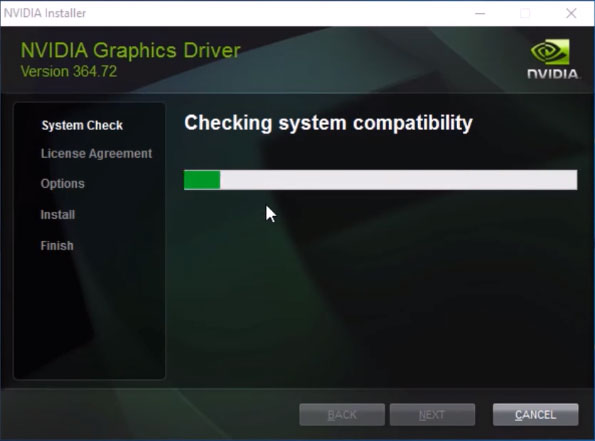This screenshot has width=595, height=441.
Task: Select the System Check step
Action: coord(82,125)
